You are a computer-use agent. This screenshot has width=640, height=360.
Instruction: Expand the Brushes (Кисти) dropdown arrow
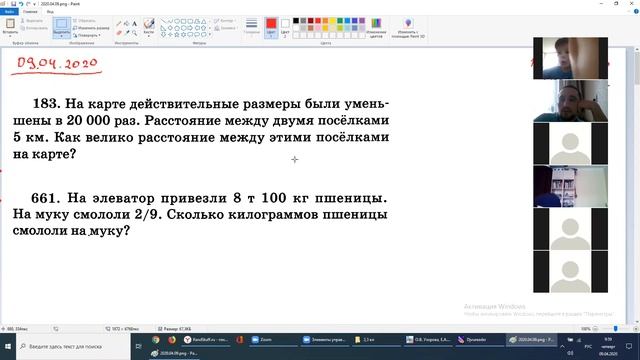[149, 36]
